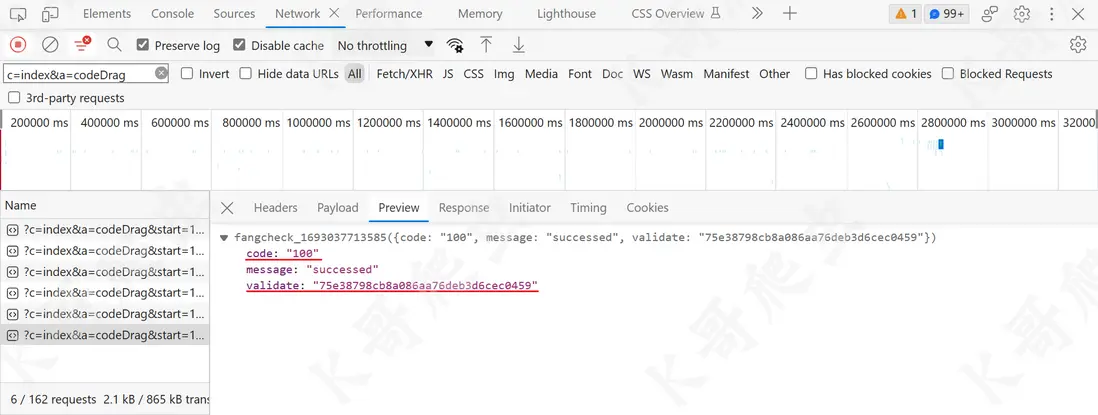The image size is (1098, 415).
Task: Open the Lighthouse tab
Action: (x=567, y=13)
